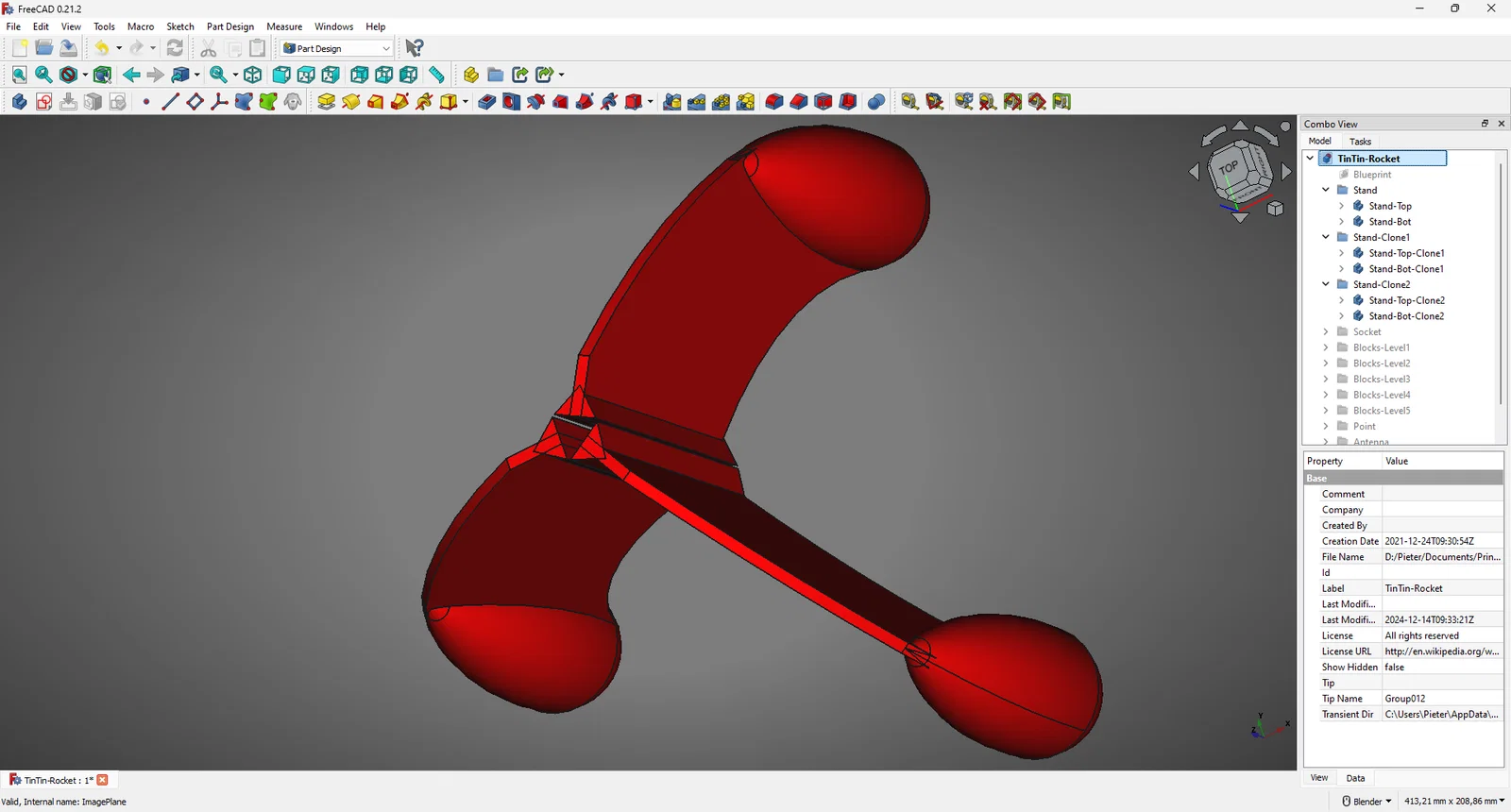
Task: Collapse the Stand-Clone1 folder
Action: (1326, 237)
